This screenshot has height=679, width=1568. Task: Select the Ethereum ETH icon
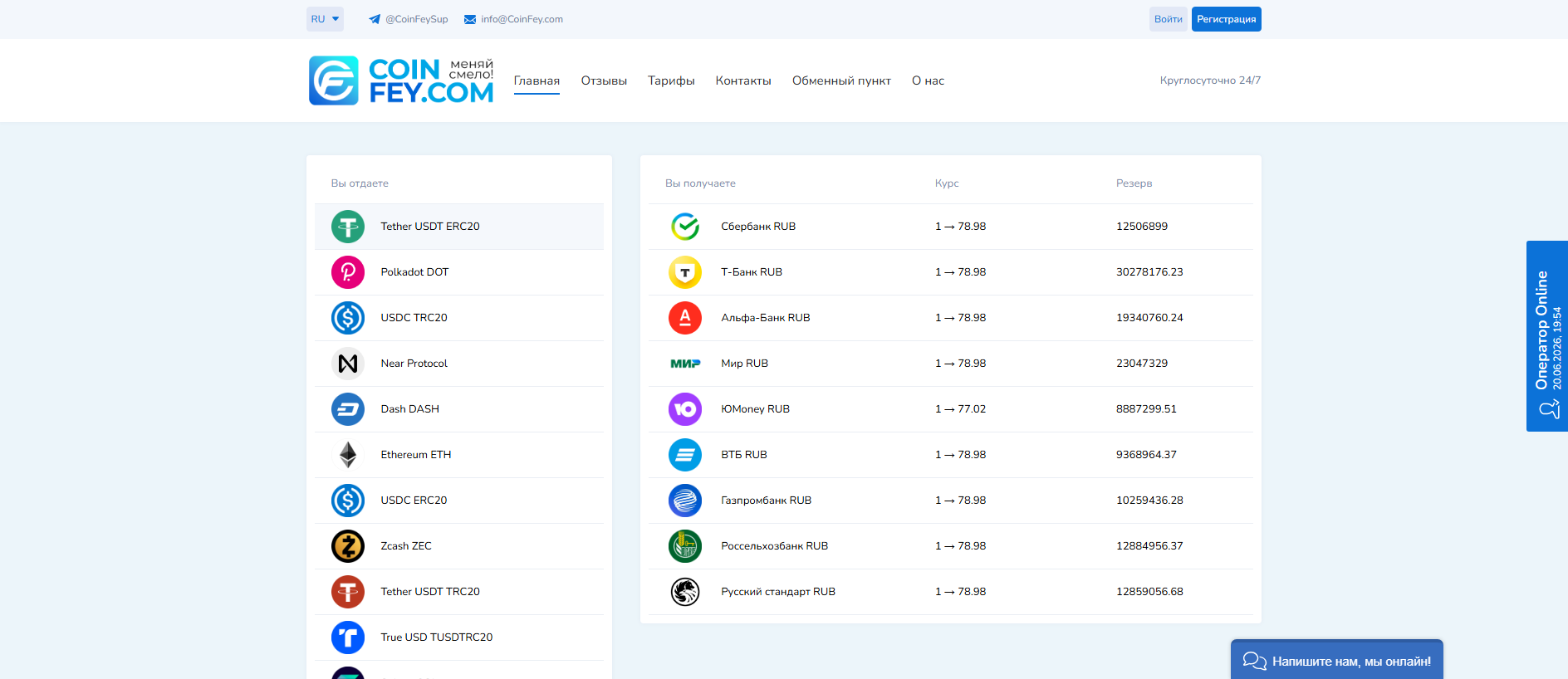point(348,455)
